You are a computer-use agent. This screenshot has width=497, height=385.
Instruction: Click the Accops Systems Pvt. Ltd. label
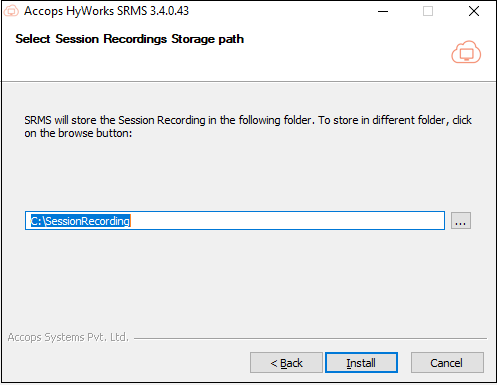coord(68,337)
